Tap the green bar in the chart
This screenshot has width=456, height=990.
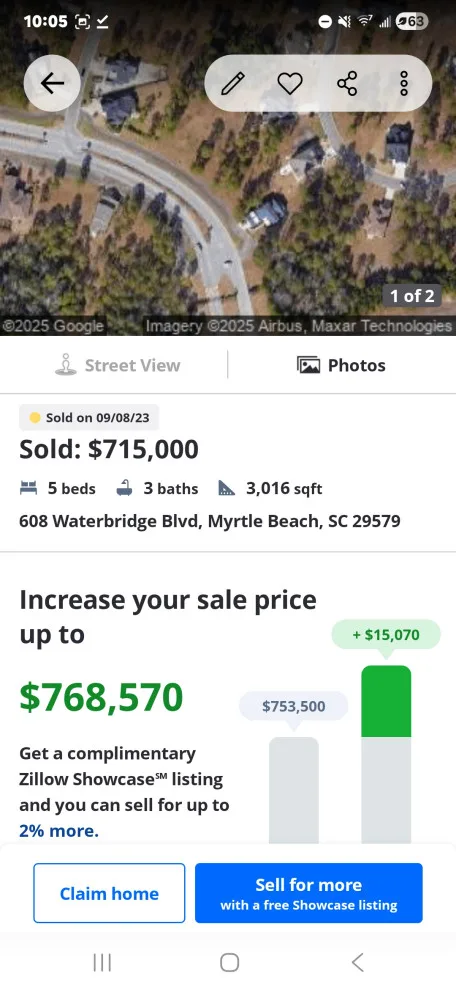point(386,701)
